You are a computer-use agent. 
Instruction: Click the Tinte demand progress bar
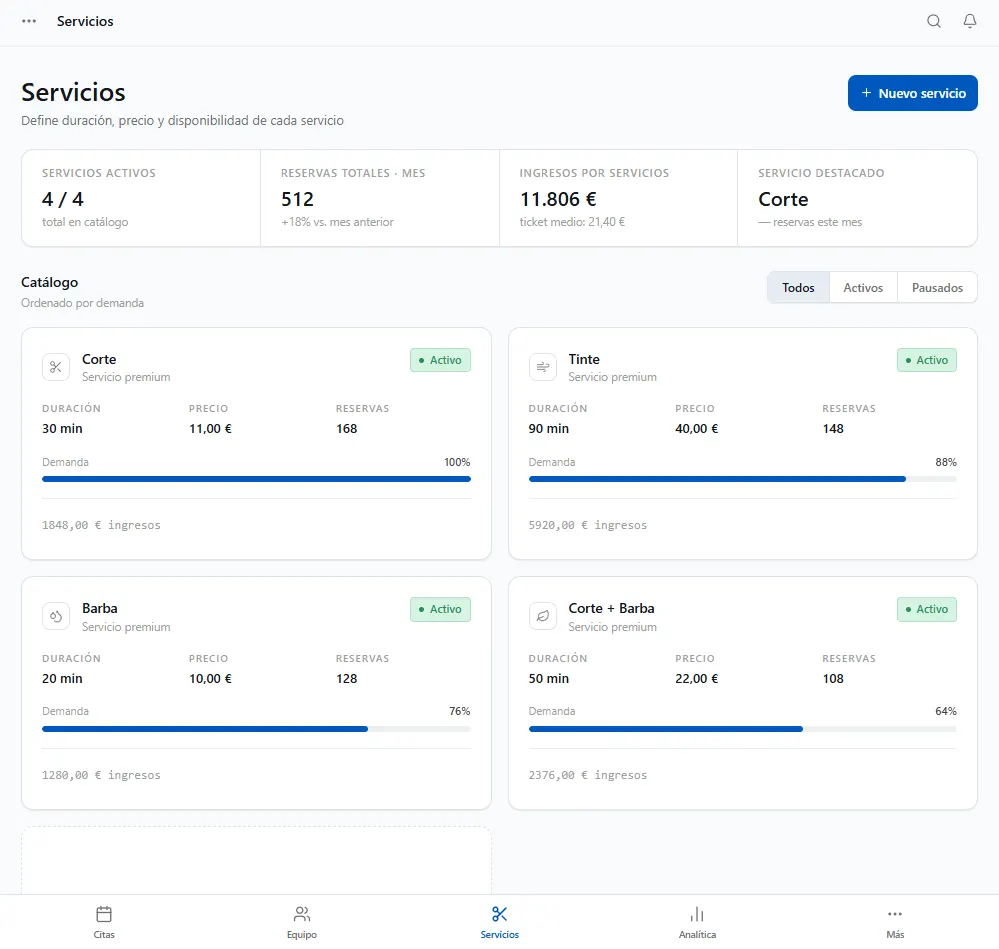point(742,479)
